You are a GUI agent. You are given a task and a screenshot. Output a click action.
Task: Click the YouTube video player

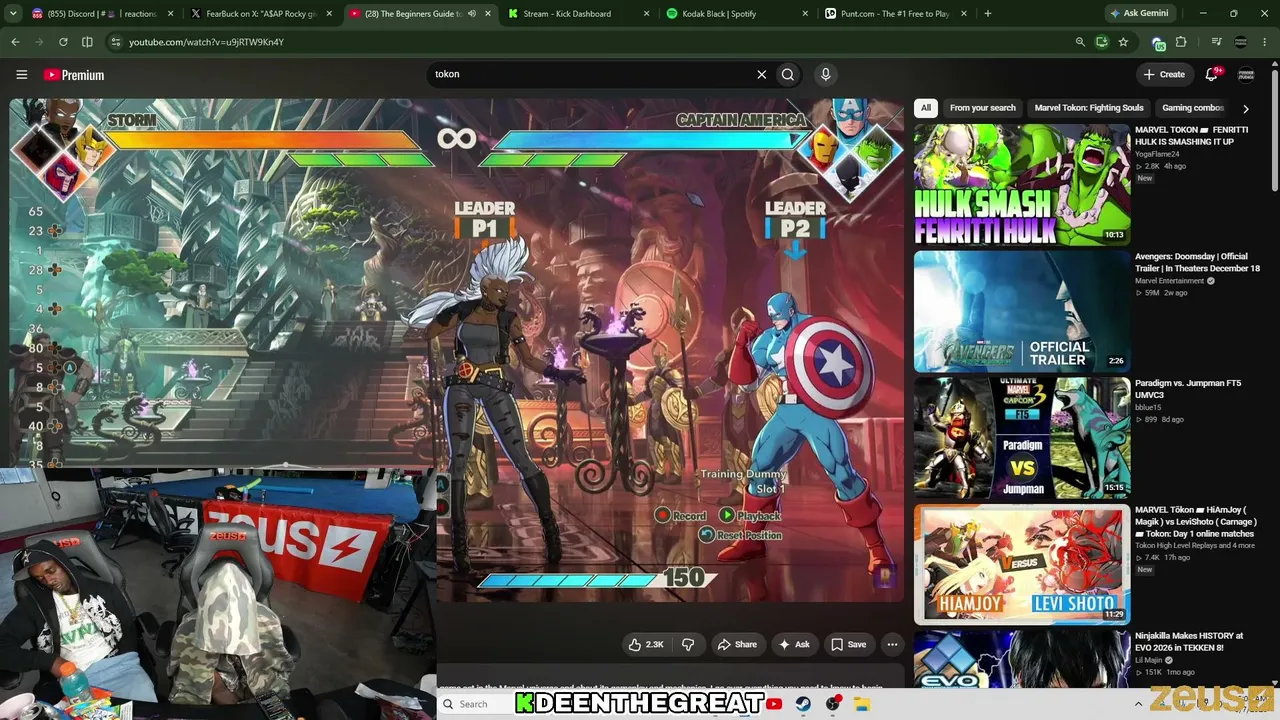457,350
